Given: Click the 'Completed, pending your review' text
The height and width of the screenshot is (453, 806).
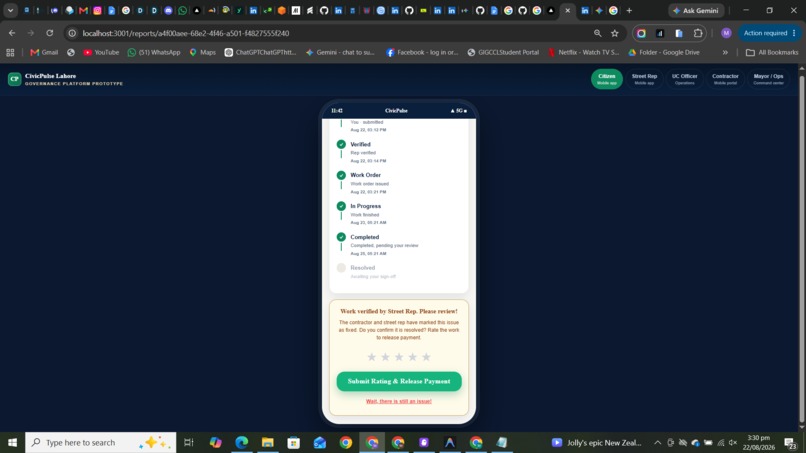Looking at the screenshot, I should click(384, 246).
